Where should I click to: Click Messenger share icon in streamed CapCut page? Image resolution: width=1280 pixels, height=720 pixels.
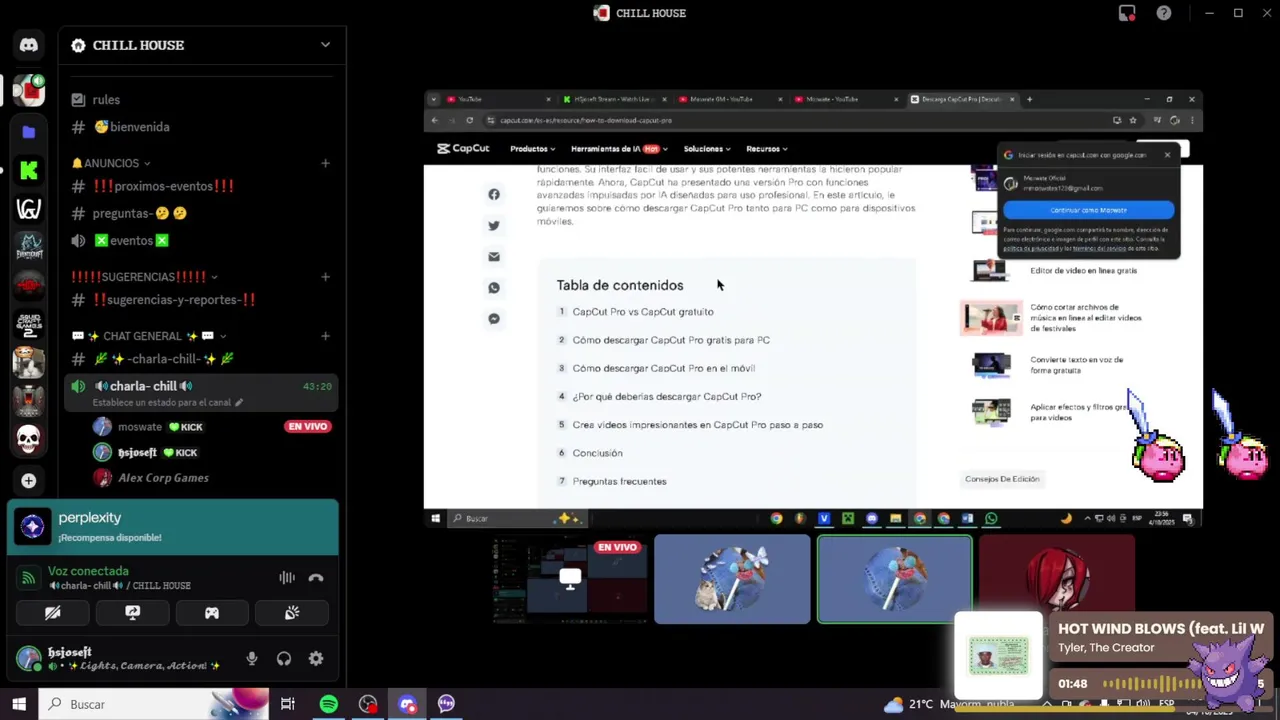point(494,319)
